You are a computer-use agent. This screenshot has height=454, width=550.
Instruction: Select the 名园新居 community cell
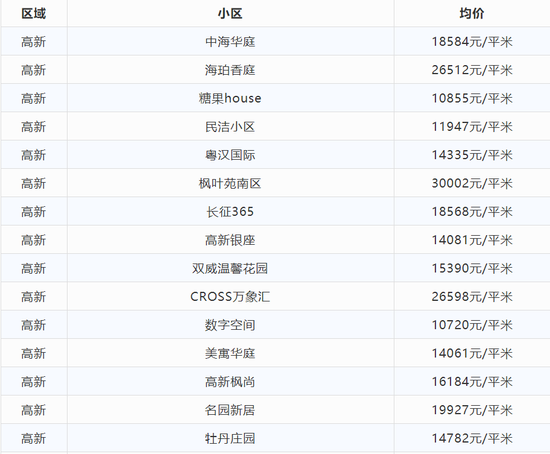point(230,410)
